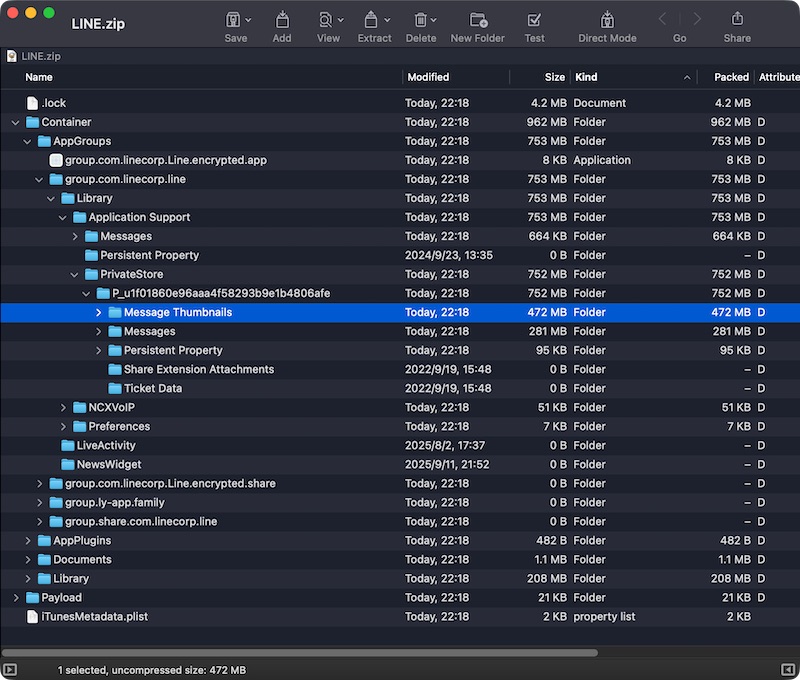Collapse the Container folder

tap(15, 122)
